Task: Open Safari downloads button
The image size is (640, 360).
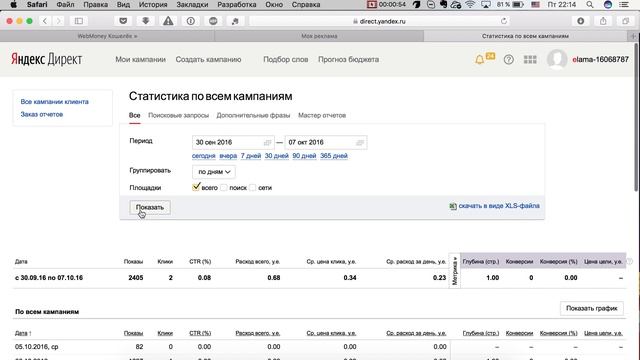Action: 580,21
